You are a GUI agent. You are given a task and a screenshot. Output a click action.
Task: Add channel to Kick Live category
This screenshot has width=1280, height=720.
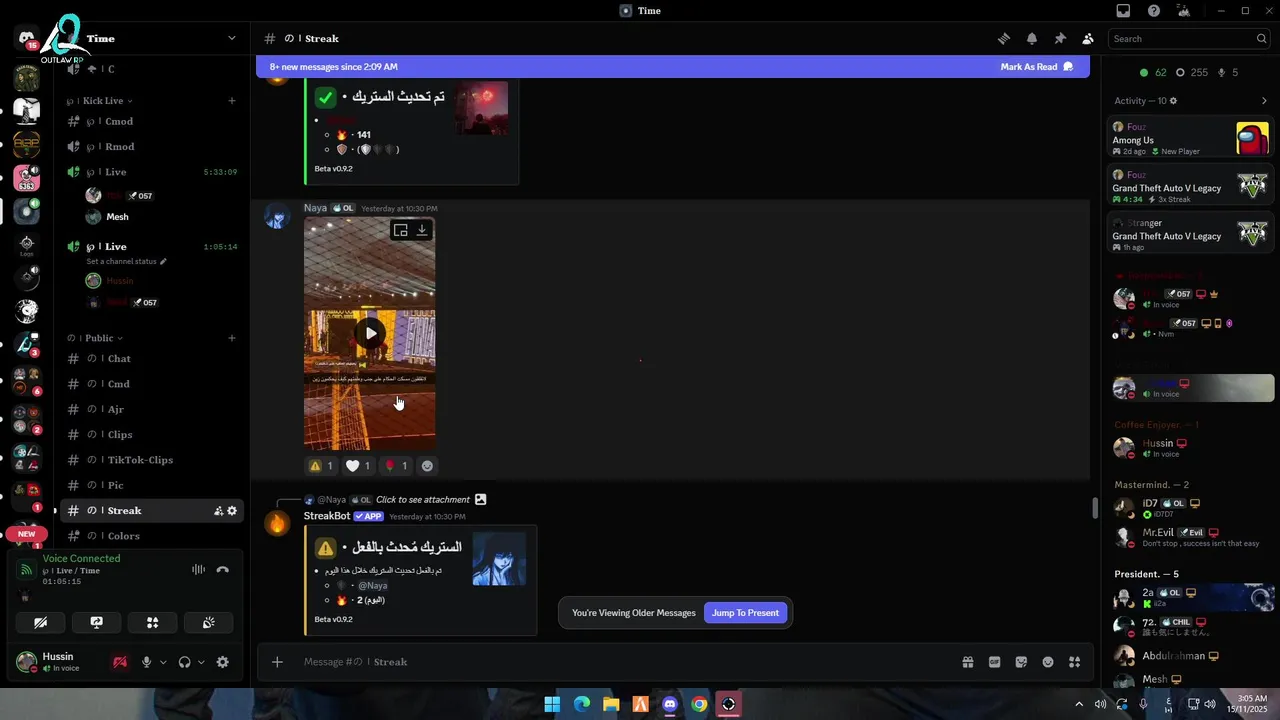point(232,101)
